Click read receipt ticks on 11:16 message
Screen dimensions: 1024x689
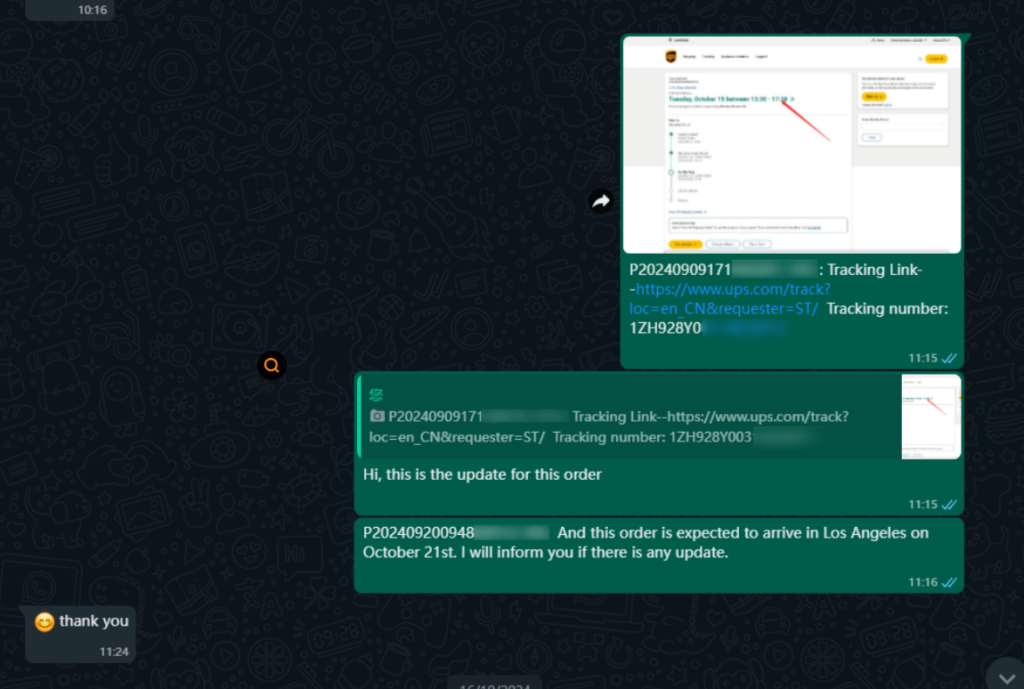950,582
